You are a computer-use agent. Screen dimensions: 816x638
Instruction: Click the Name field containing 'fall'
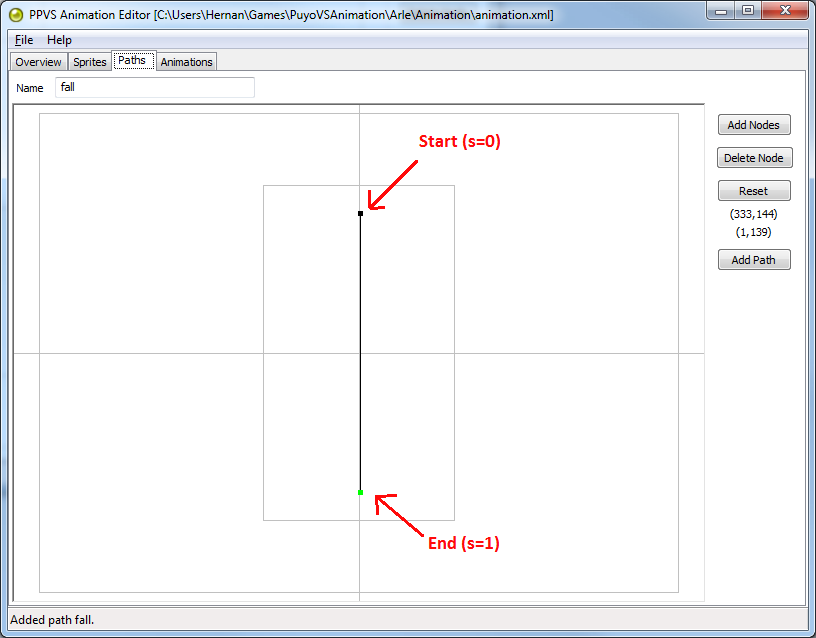tap(155, 87)
